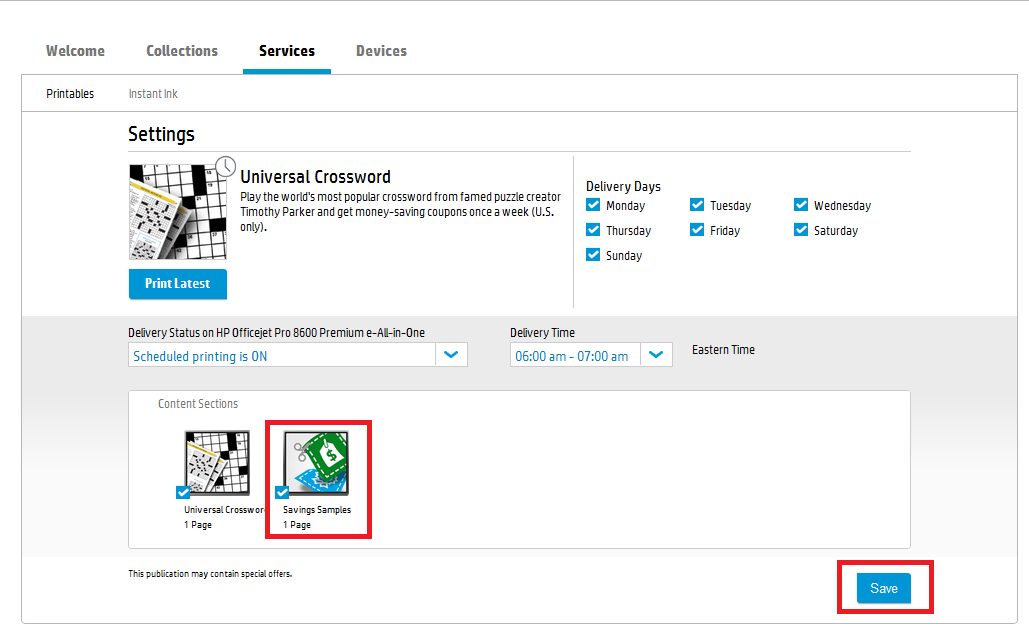Go to the Devices tab

(x=381, y=51)
